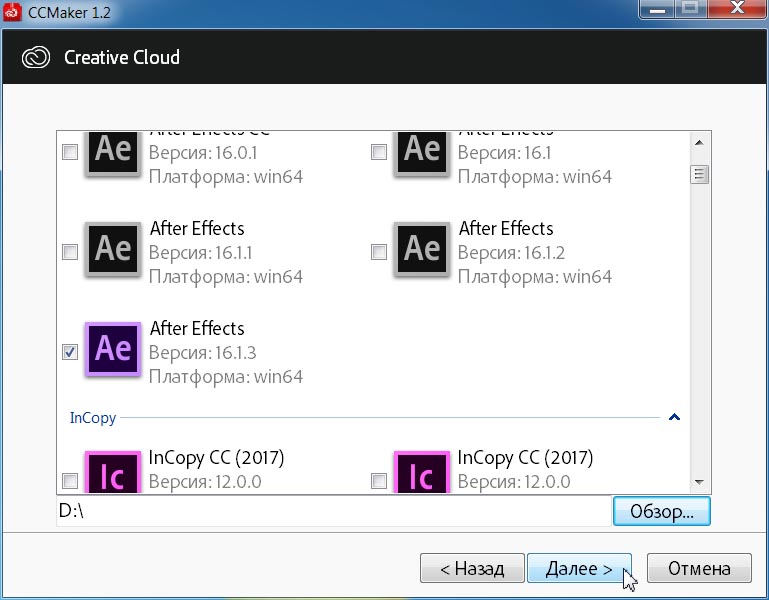
Task: Uncheck After Effects version 16.1.3 checkbox
Action: [70, 352]
